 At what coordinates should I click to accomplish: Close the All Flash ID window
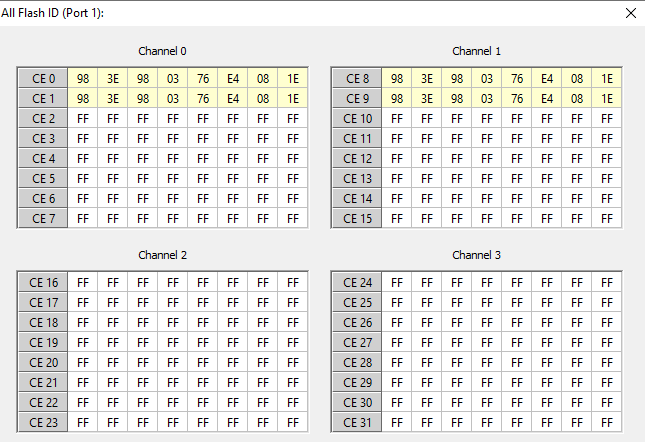(630, 13)
